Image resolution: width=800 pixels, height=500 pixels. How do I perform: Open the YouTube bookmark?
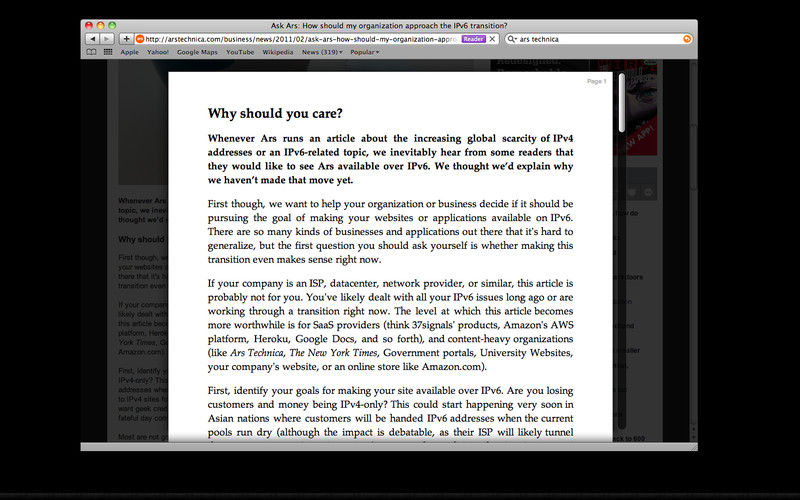click(x=240, y=52)
